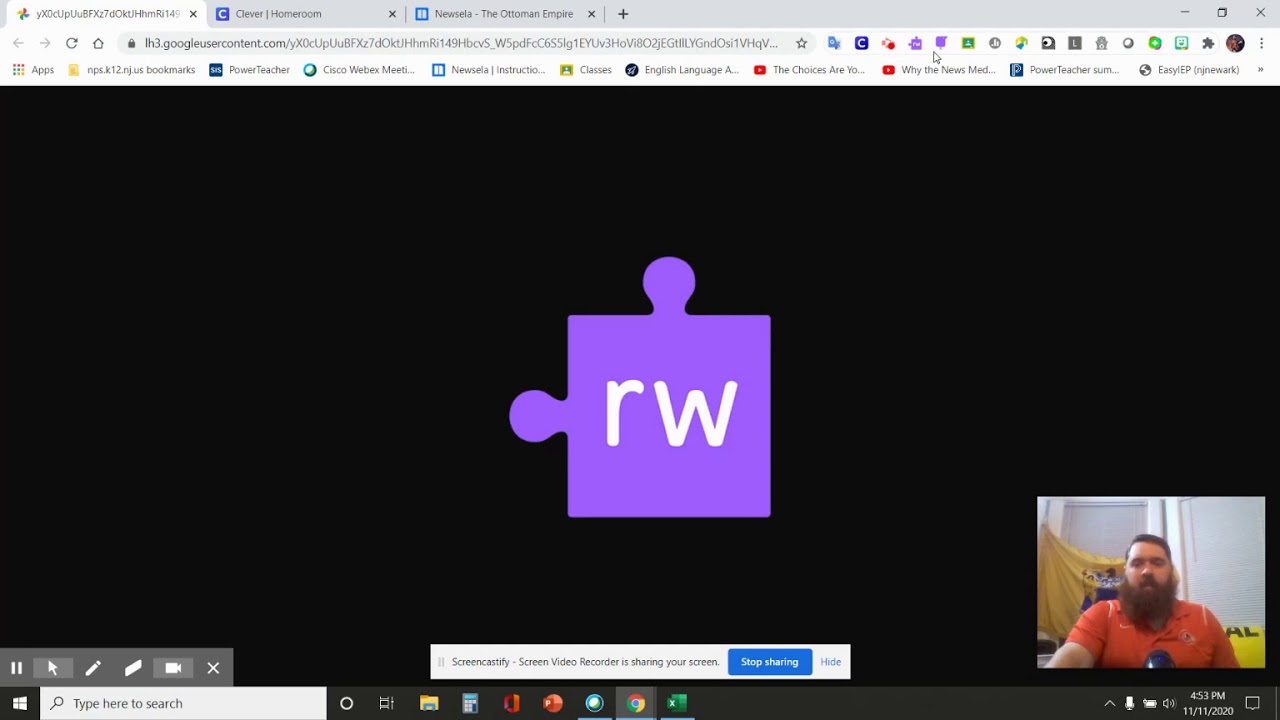
Task: Hide the screen sharing notification bar
Action: (x=831, y=662)
